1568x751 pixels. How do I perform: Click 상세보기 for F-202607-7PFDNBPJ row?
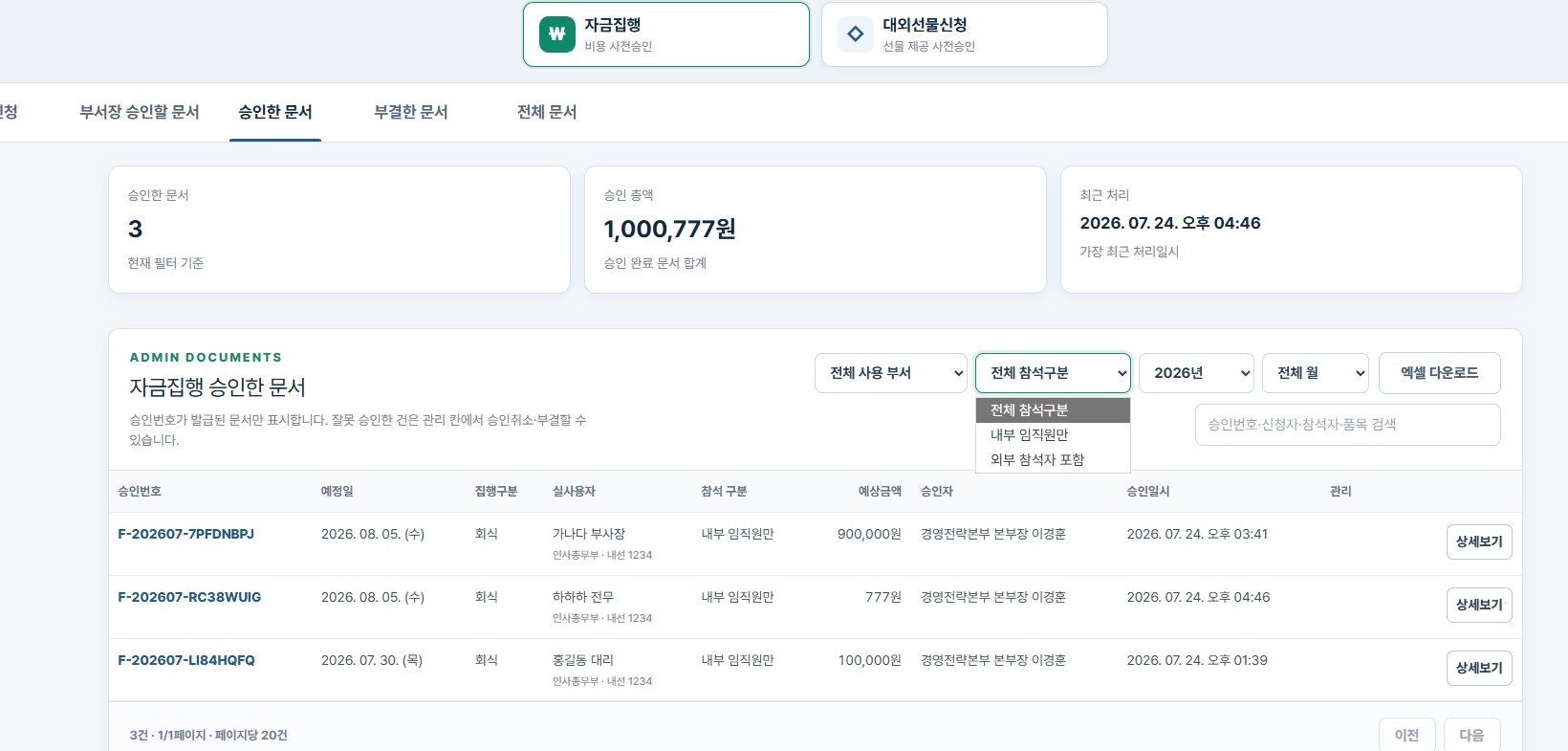pos(1479,542)
